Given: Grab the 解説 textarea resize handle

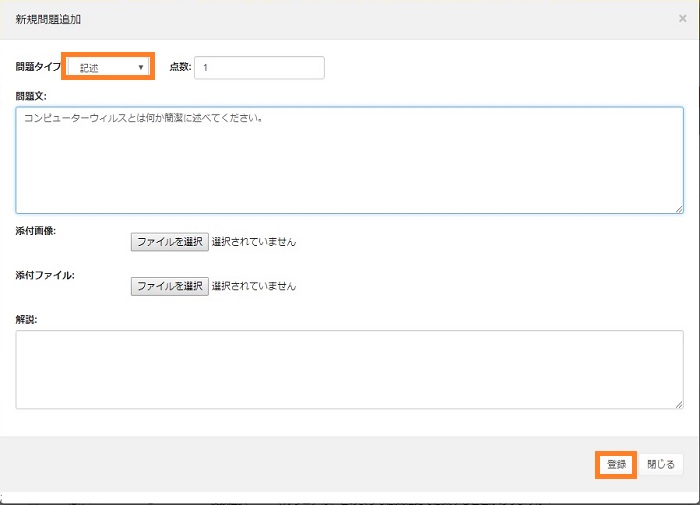Looking at the screenshot, I should pos(678,403).
